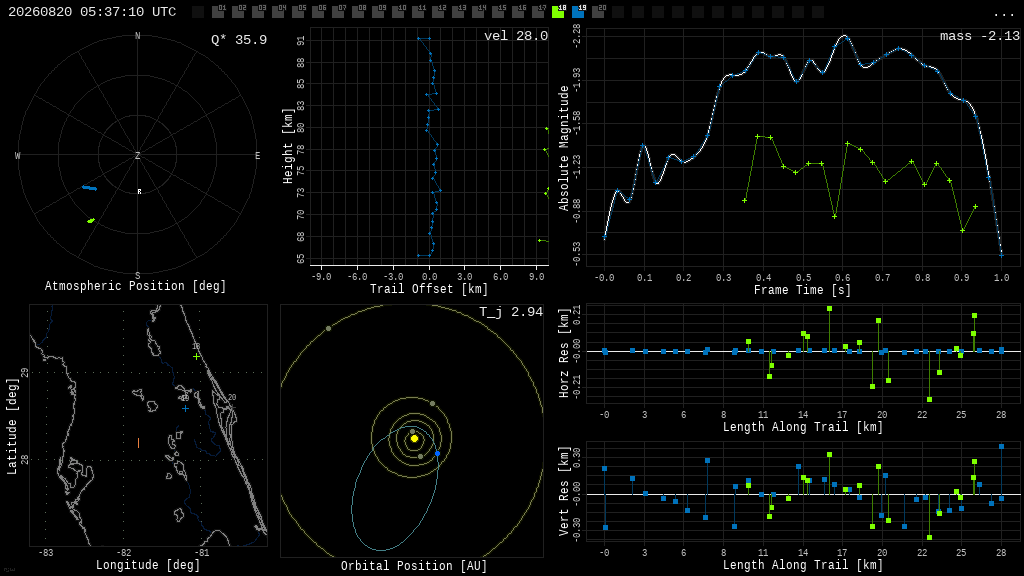This screenshot has width=1024, height=576.
Task: Toggle the station 20 box
Action: click(598, 12)
